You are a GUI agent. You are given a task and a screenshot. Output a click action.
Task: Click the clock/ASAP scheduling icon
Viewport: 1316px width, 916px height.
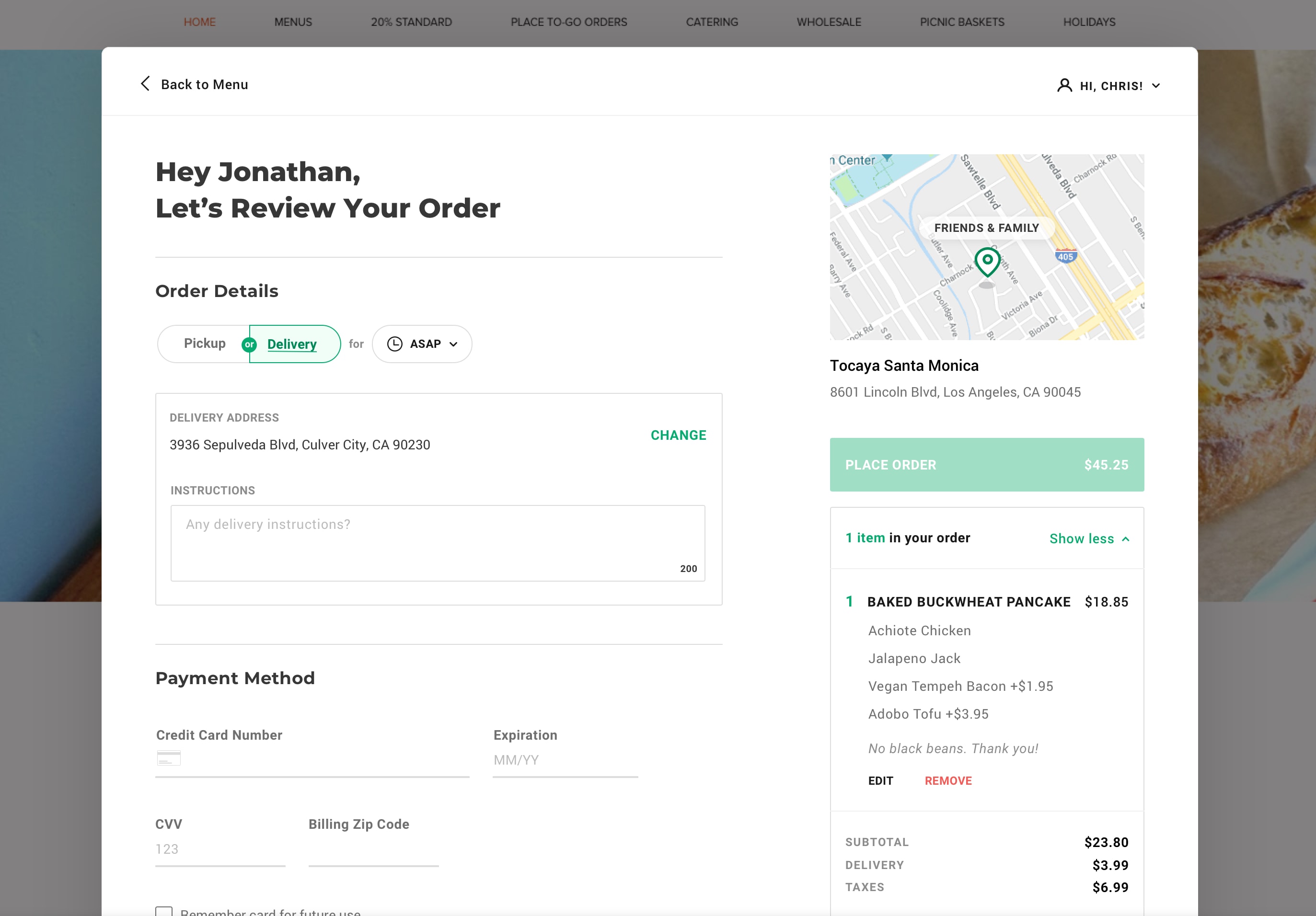pyautogui.click(x=396, y=344)
